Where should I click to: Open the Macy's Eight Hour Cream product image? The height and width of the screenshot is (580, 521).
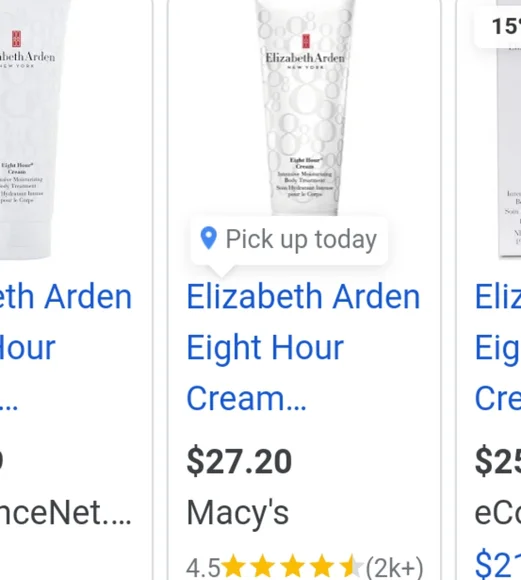point(305,107)
